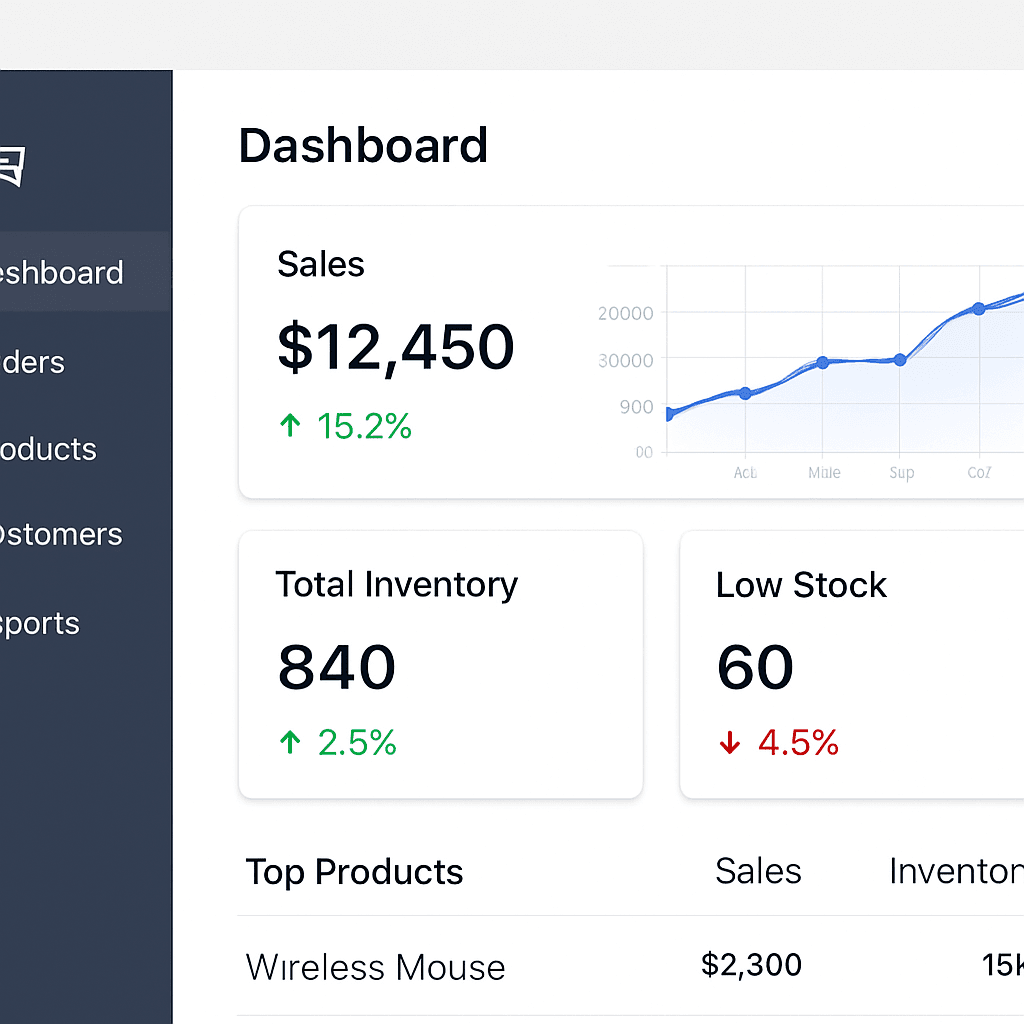
Task: Click the app logo in the sidebar
Action: coord(12,166)
